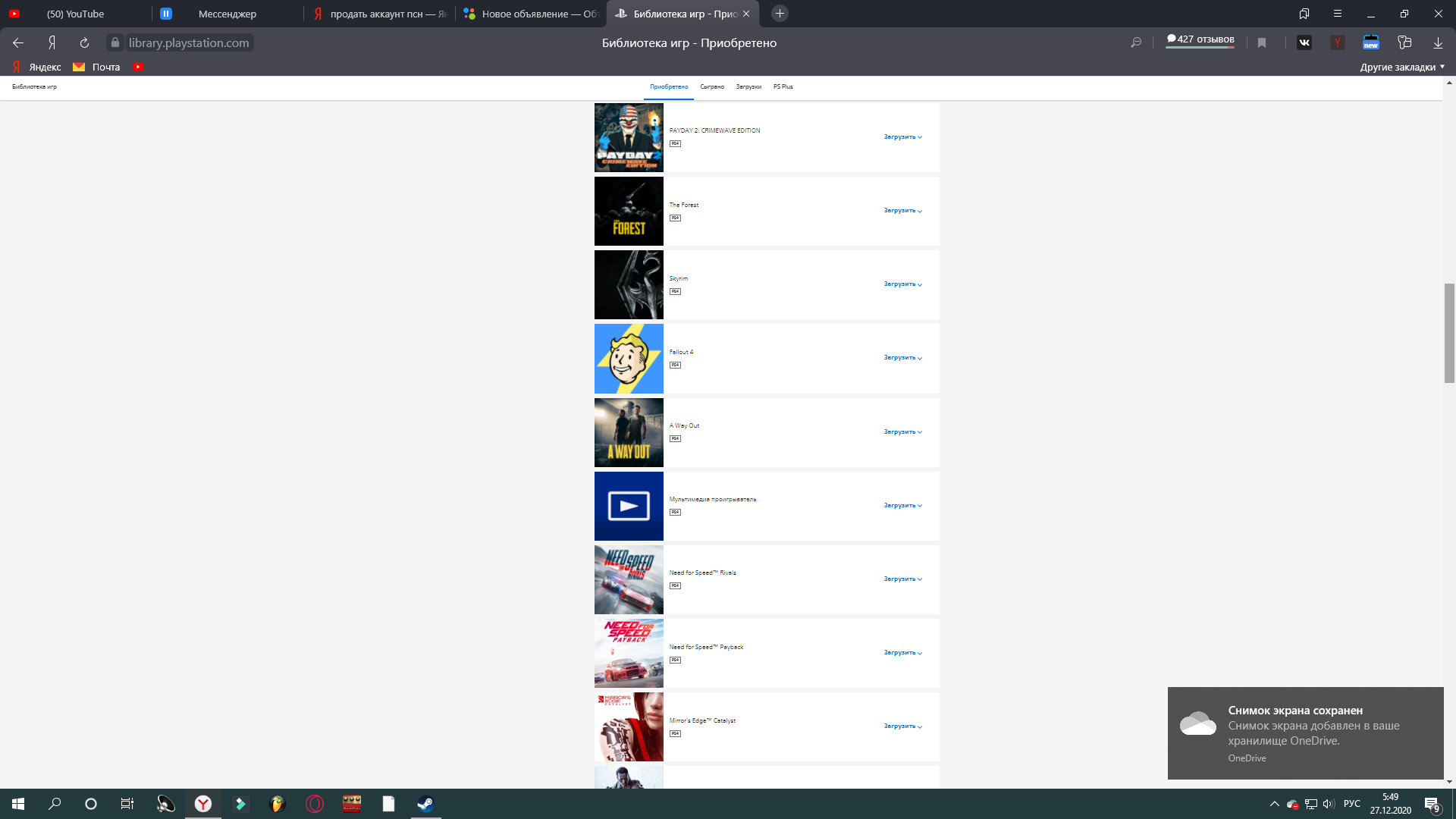The height and width of the screenshot is (819, 1456).
Task: Select the Сыграно library tab
Action: [712, 87]
